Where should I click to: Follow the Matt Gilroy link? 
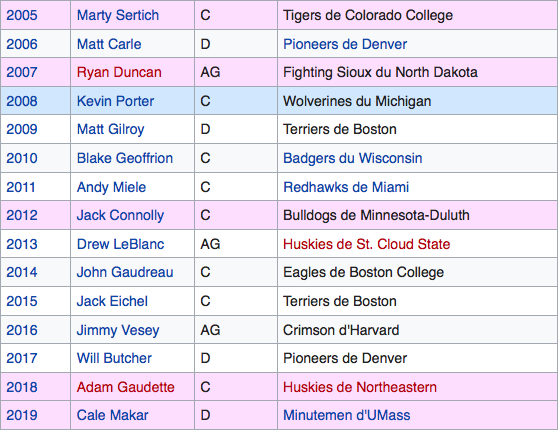pos(110,130)
